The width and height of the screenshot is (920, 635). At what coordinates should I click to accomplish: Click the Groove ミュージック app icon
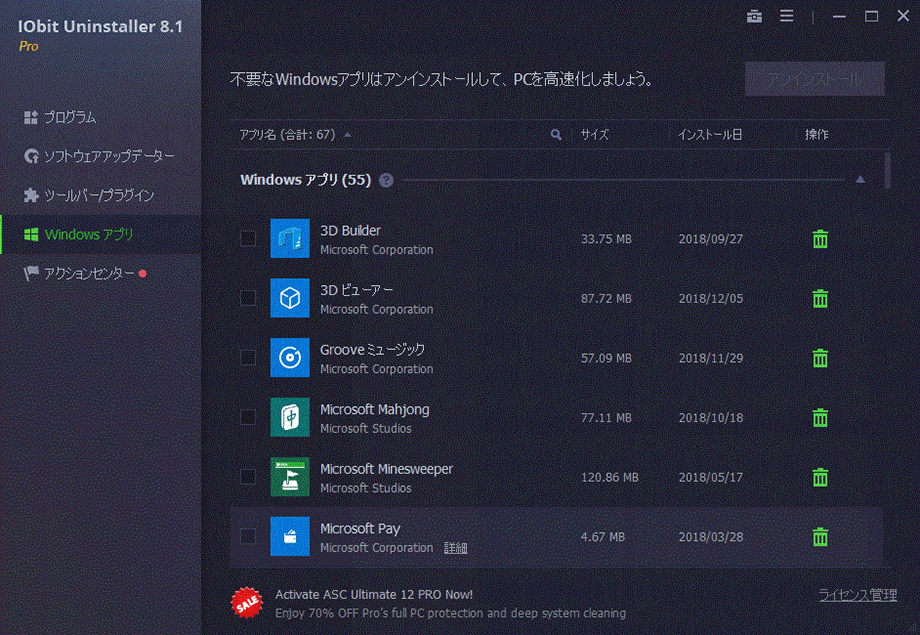[290, 357]
